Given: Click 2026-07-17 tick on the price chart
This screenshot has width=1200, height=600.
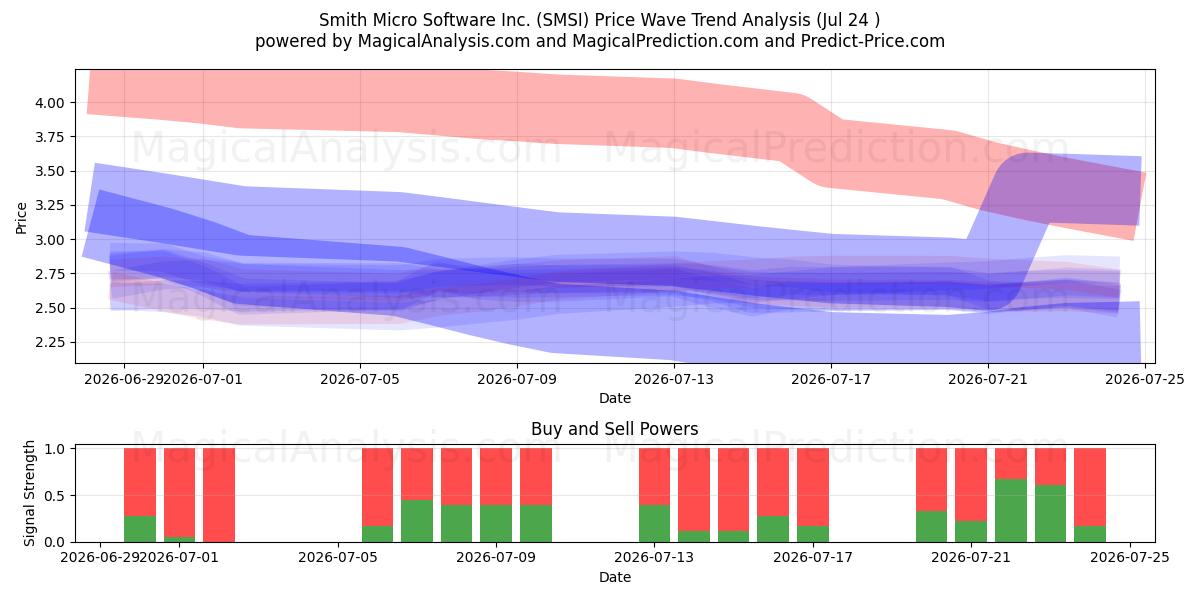Looking at the screenshot, I should pyautogui.click(x=831, y=379).
